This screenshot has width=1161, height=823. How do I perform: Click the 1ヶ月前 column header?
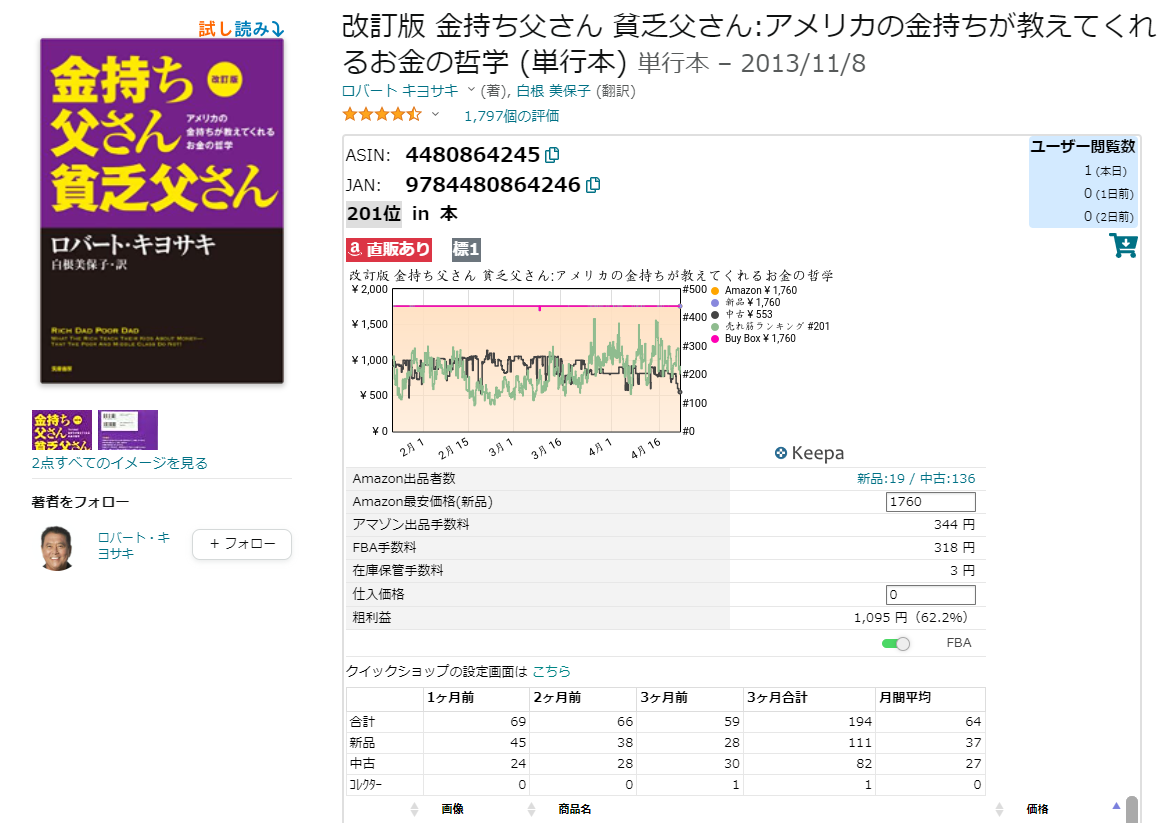point(450,698)
